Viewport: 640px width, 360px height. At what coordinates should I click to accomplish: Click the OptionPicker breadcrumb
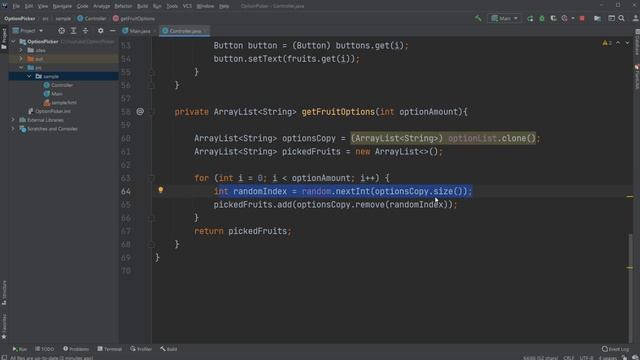tap(20, 18)
